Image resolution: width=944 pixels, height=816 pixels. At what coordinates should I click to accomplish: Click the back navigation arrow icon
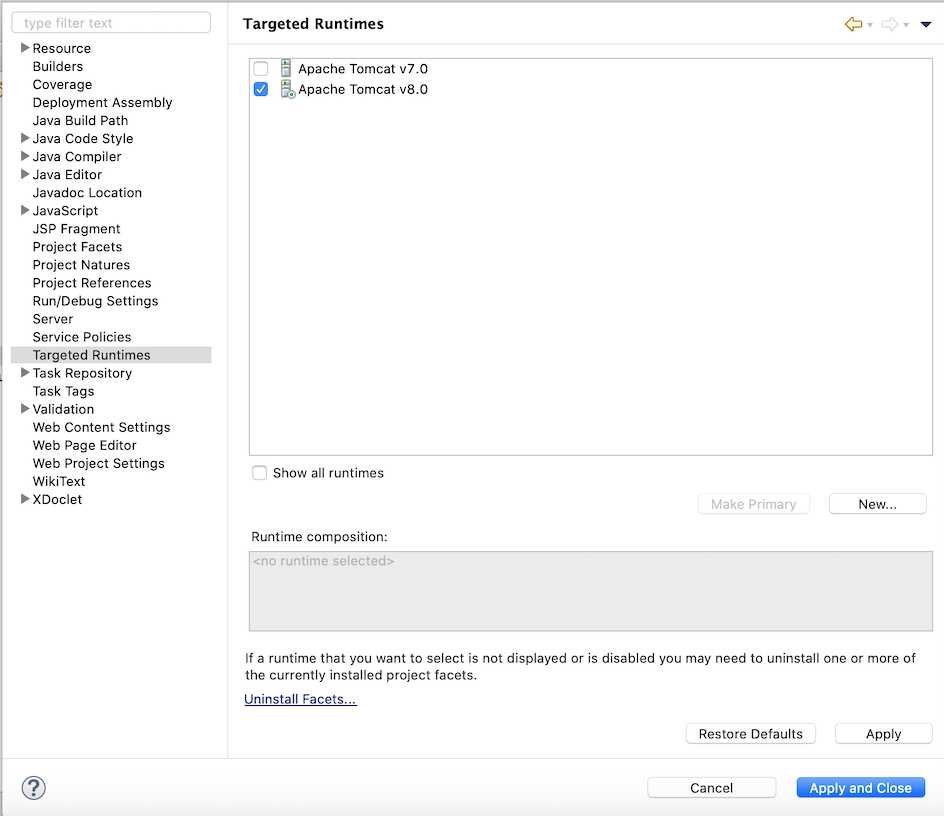point(853,24)
